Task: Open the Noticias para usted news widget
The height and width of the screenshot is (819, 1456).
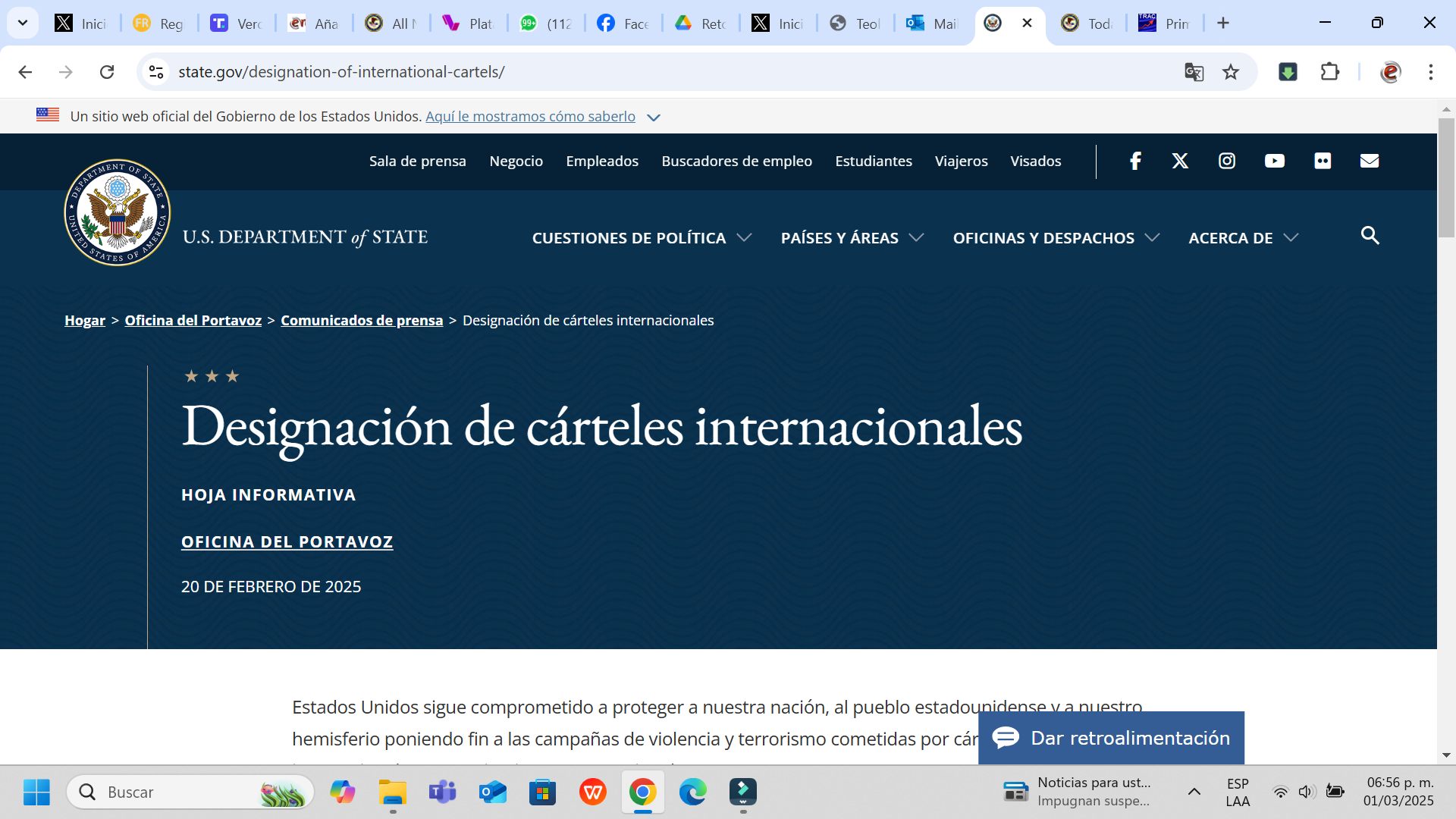Action: pyautogui.click(x=1077, y=792)
